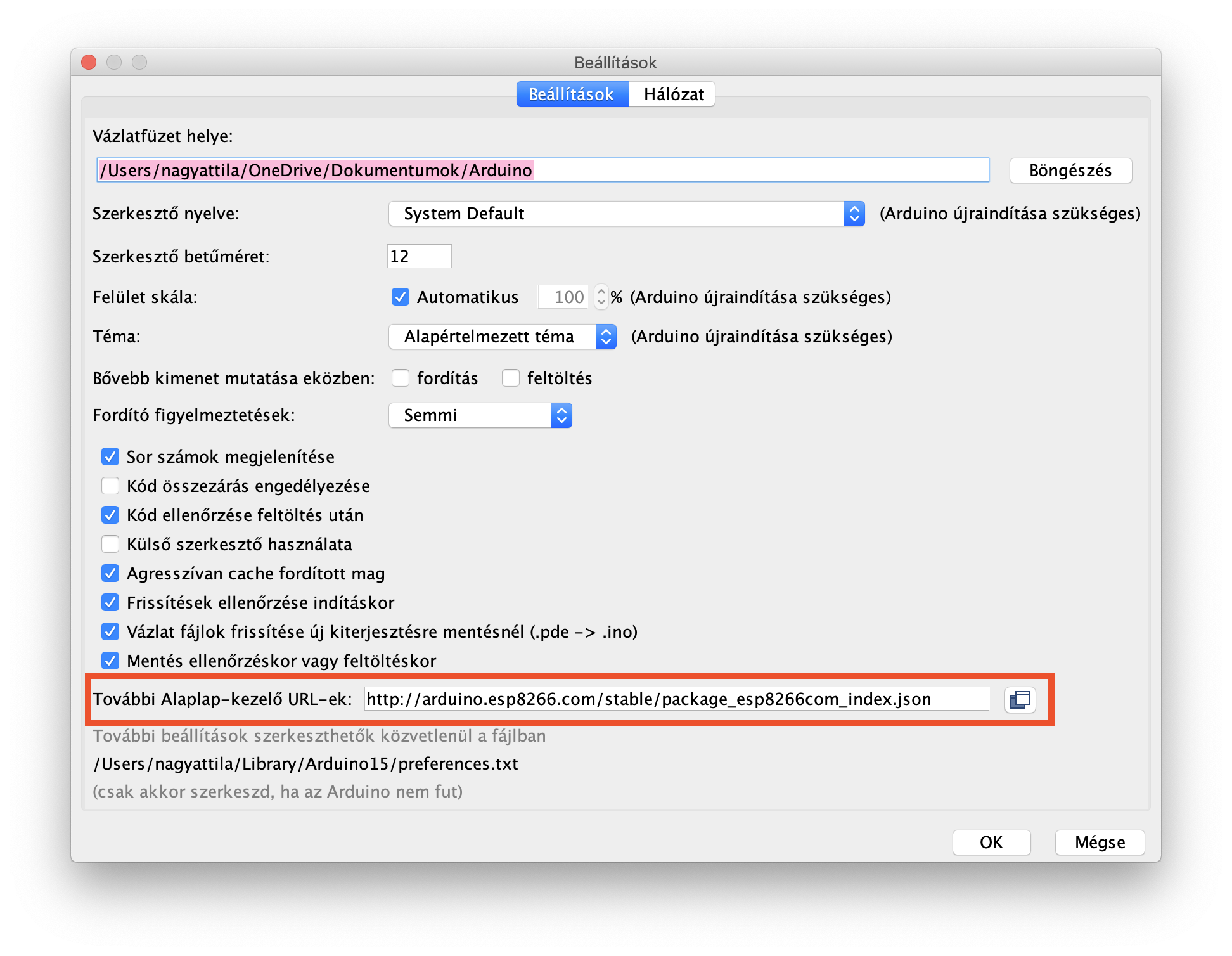Open the additional board manager URLs editor icon
The width and height of the screenshot is (1232, 956).
[x=1020, y=700]
